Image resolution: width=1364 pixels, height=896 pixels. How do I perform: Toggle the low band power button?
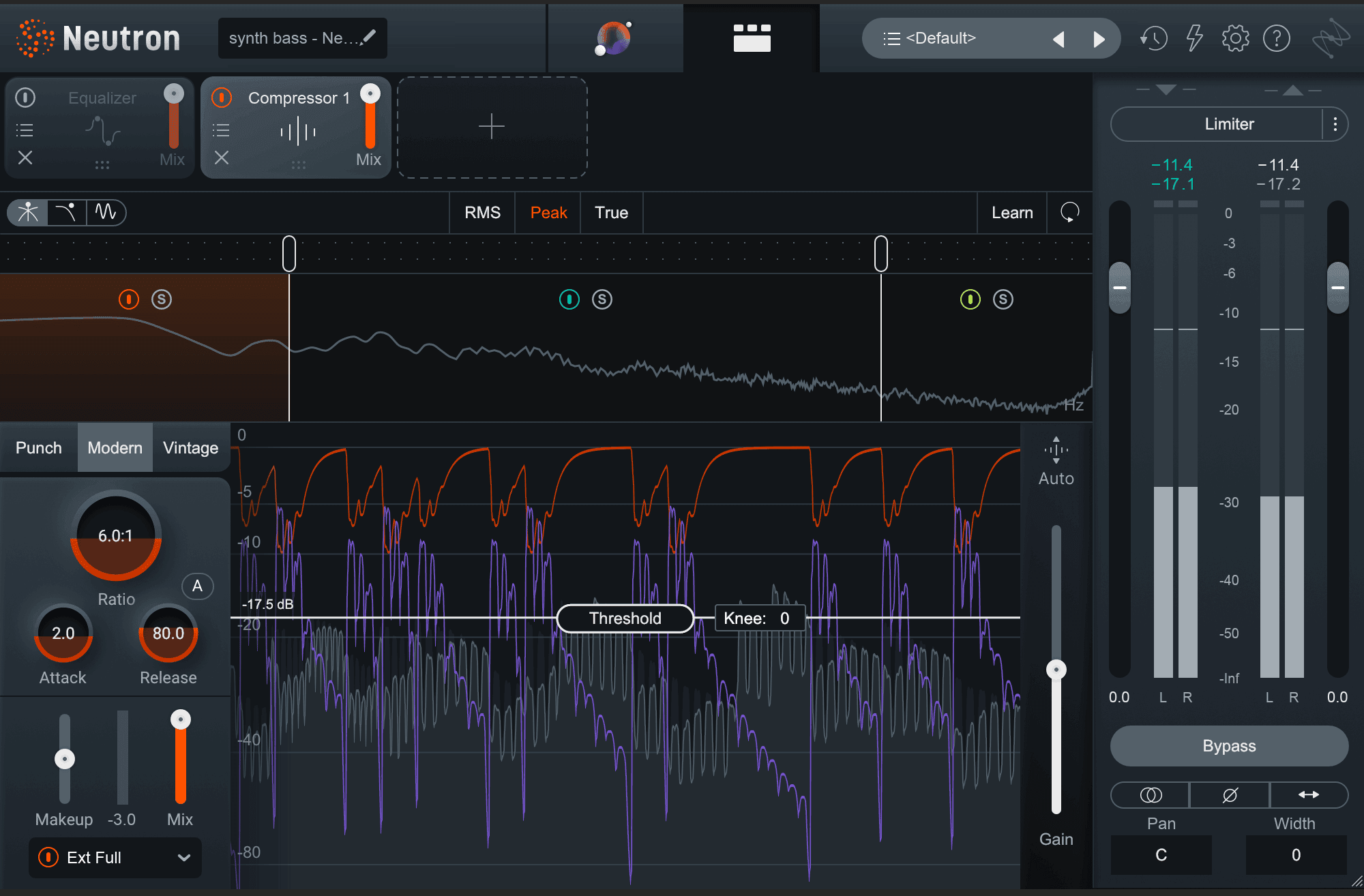[x=129, y=299]
